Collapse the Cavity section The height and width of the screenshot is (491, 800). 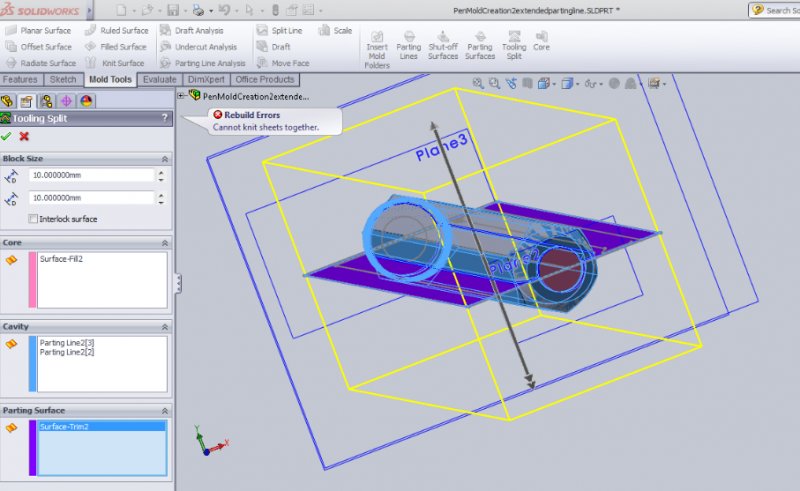[x=164, y=326]
